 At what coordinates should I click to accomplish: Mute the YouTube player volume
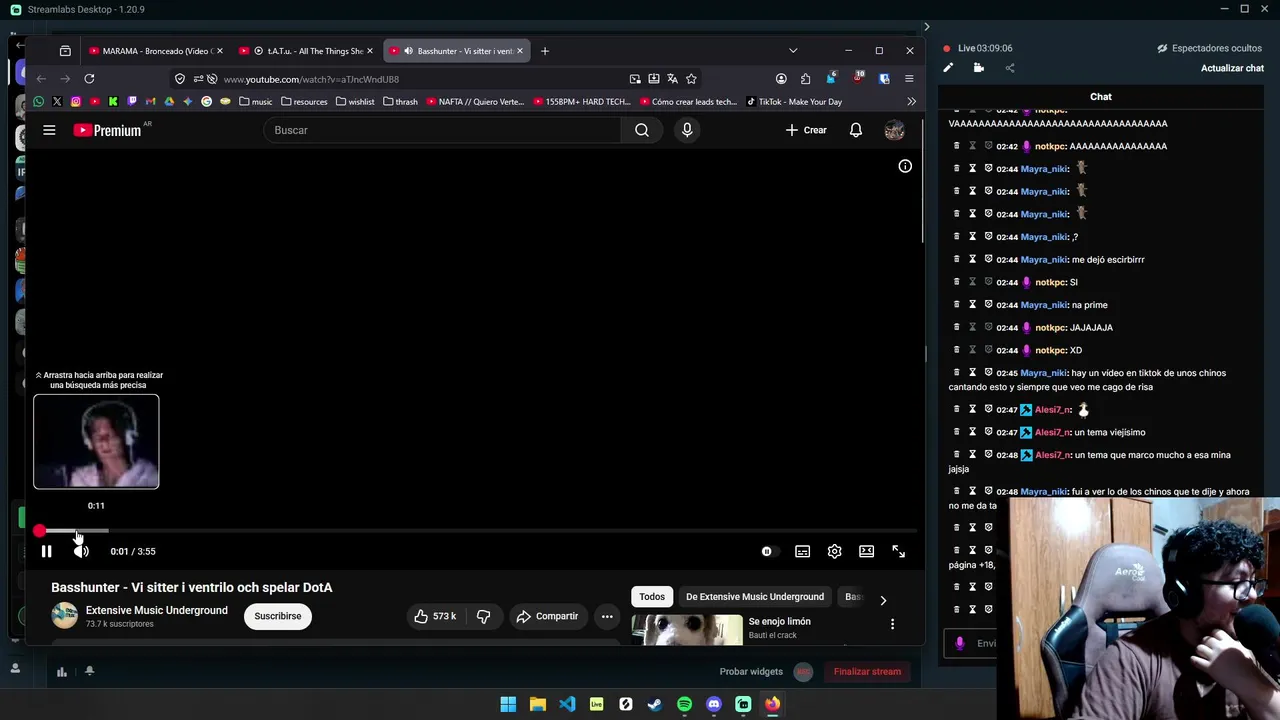click(x=81, y=551)
